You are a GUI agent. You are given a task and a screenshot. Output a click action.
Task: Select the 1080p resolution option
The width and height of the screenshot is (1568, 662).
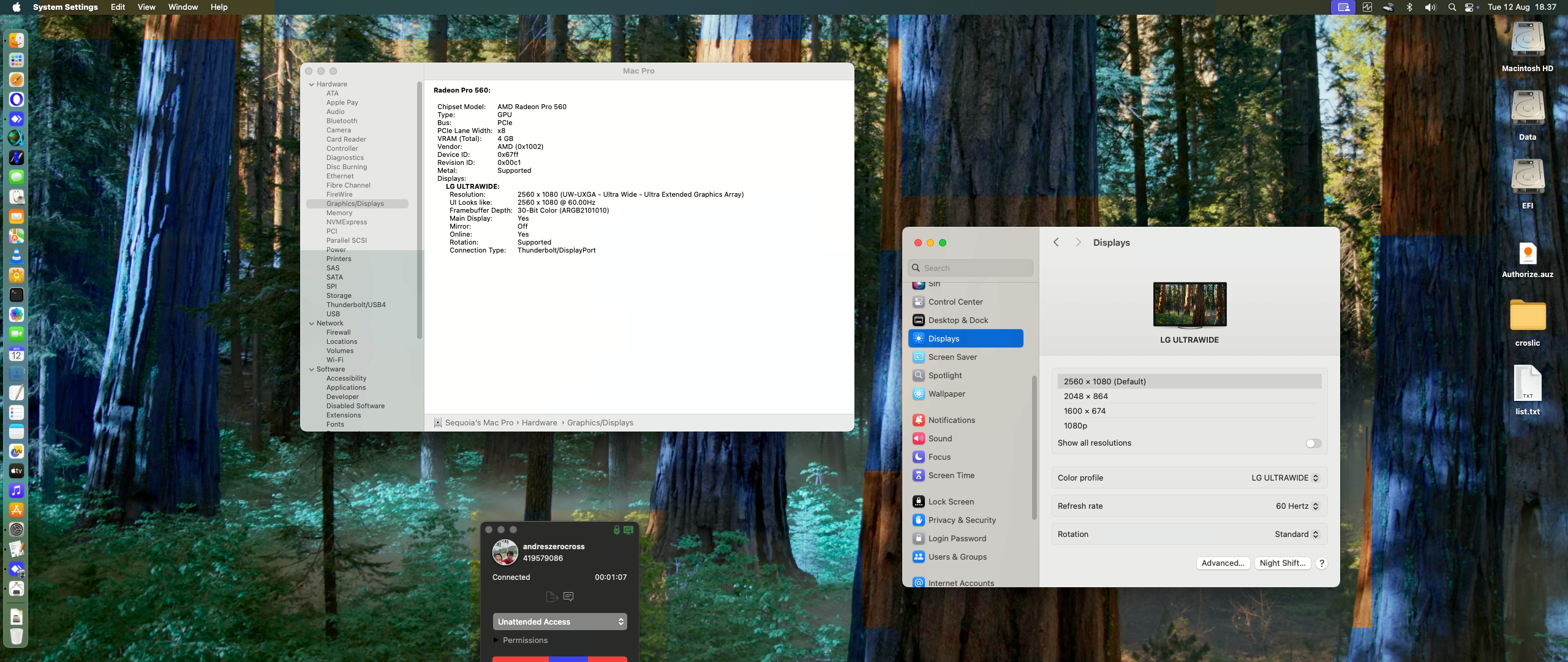(x=1075, y=425)
